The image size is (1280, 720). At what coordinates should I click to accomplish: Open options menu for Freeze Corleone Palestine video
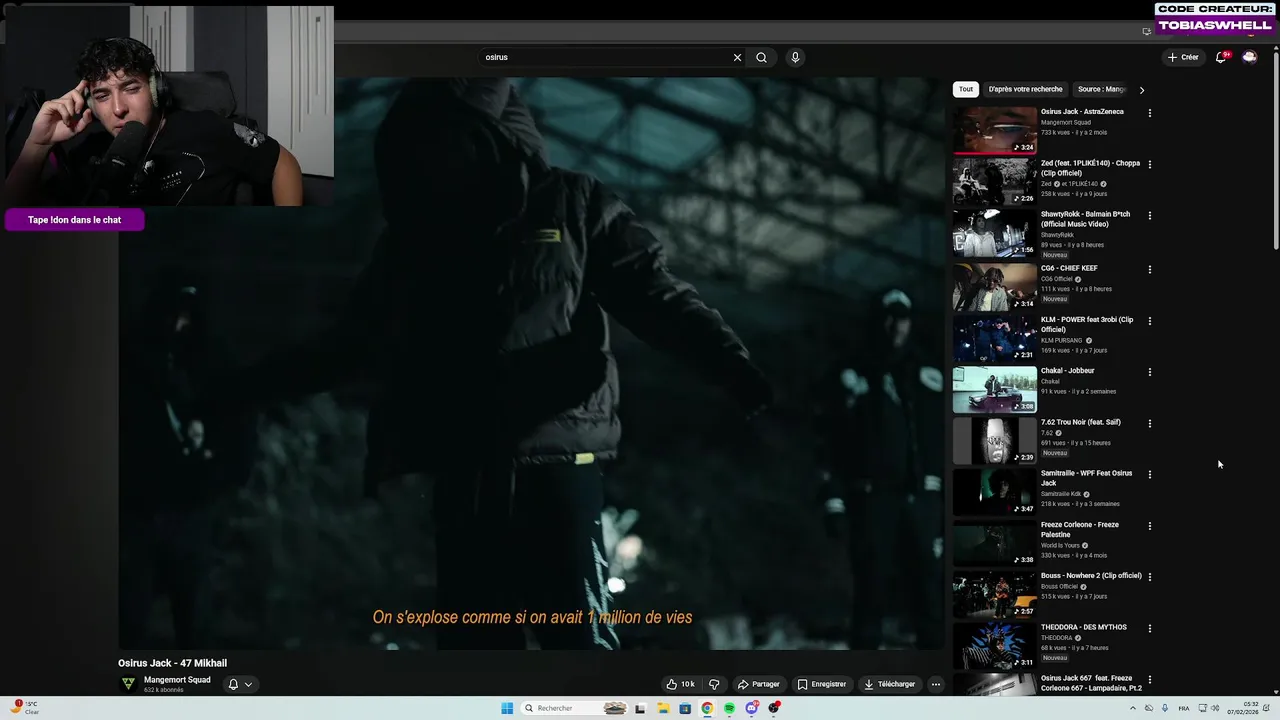(1150, 526)
